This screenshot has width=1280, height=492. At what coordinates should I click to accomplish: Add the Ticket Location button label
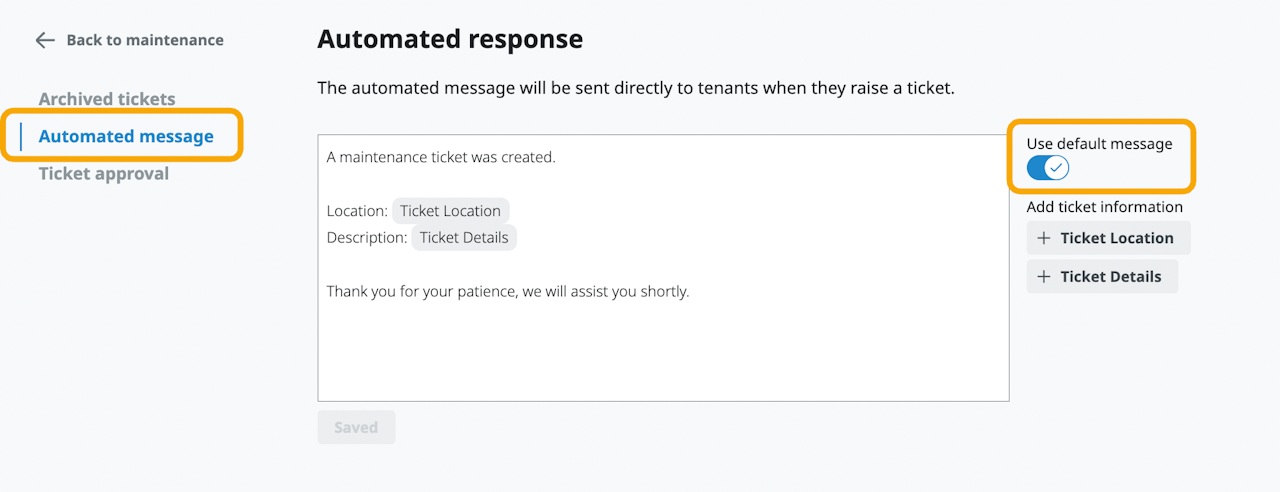point(1117,238)
